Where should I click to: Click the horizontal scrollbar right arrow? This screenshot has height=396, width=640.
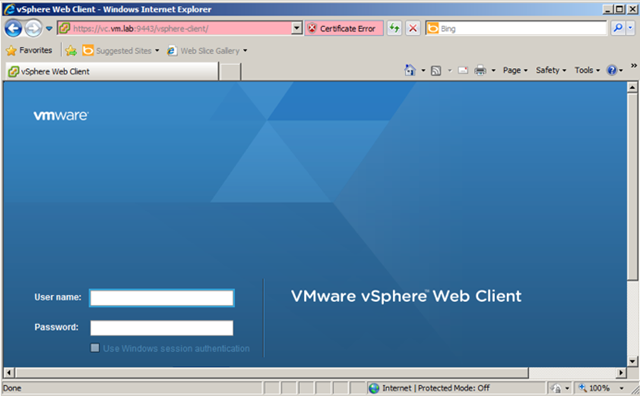(621, 372)
